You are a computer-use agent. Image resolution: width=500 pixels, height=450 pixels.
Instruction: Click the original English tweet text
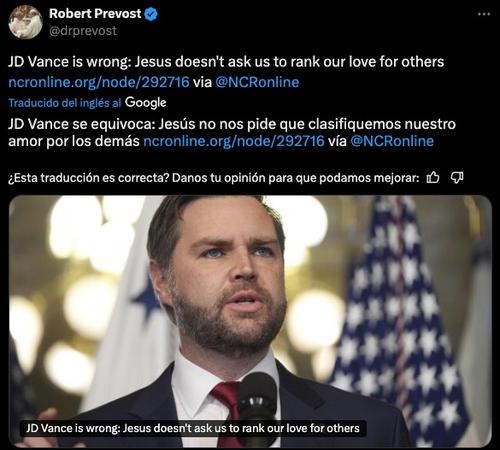point(226,62)
